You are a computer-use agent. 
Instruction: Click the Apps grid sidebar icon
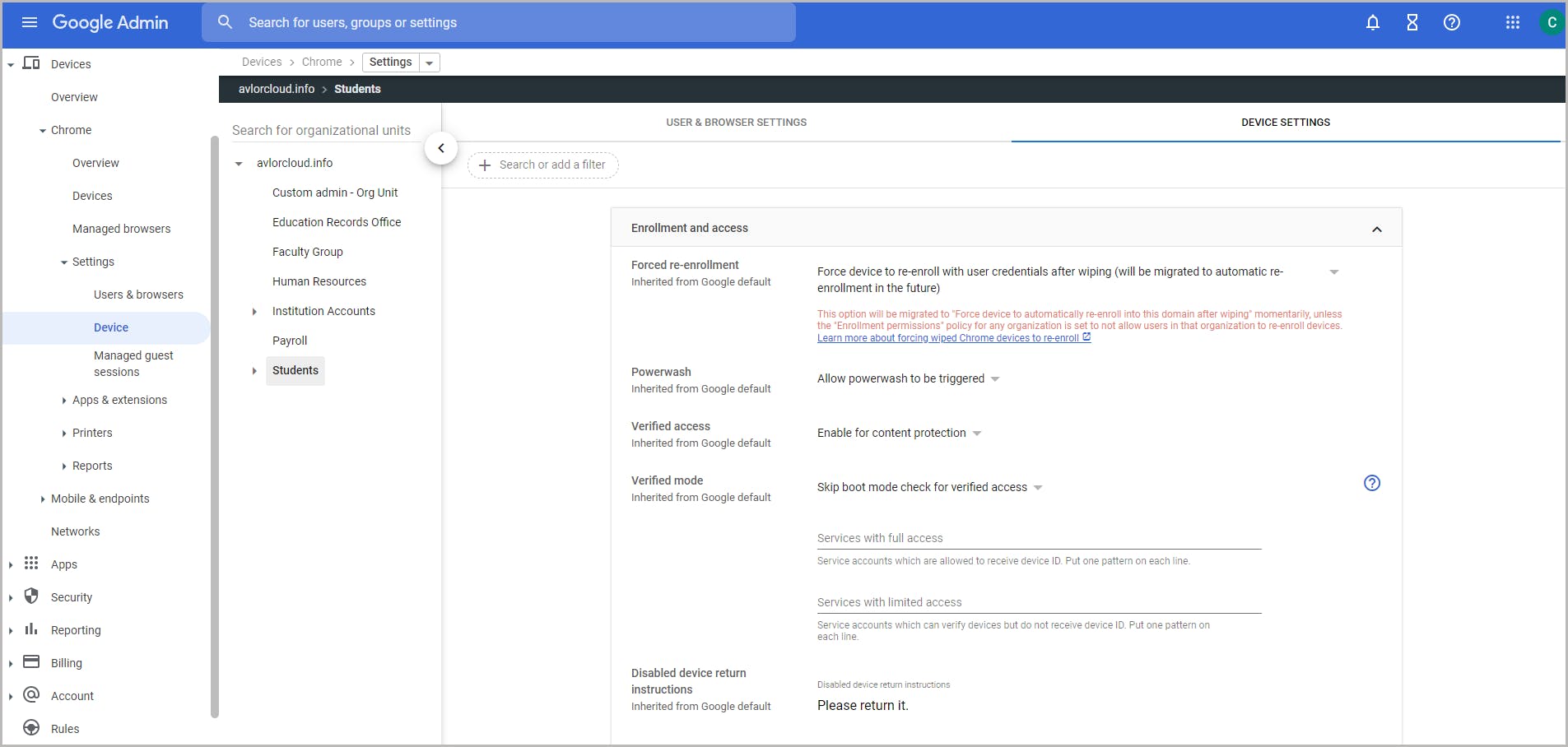[31, 564]
